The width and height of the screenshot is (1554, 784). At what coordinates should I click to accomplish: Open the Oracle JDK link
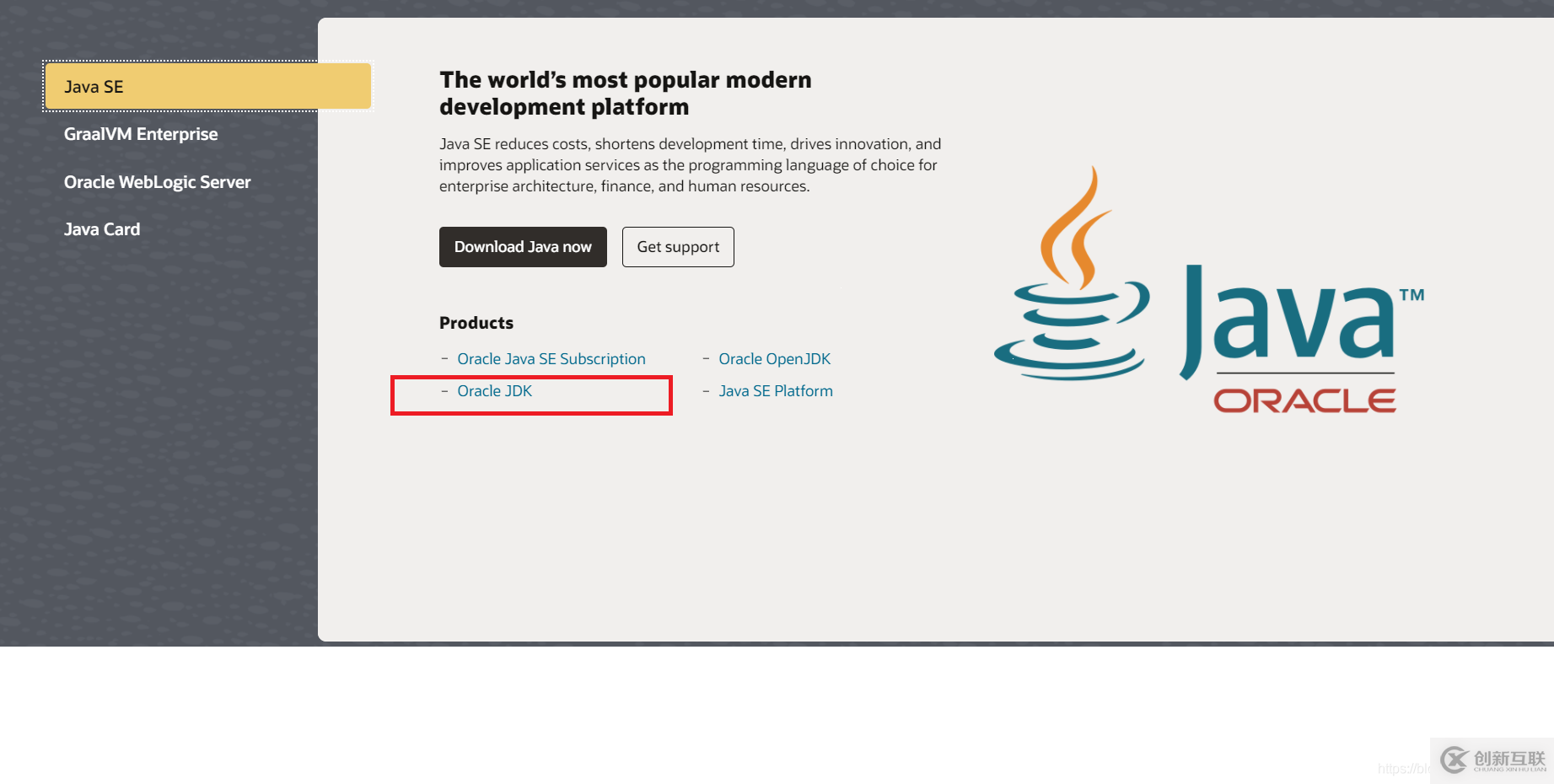coord(495,391)
